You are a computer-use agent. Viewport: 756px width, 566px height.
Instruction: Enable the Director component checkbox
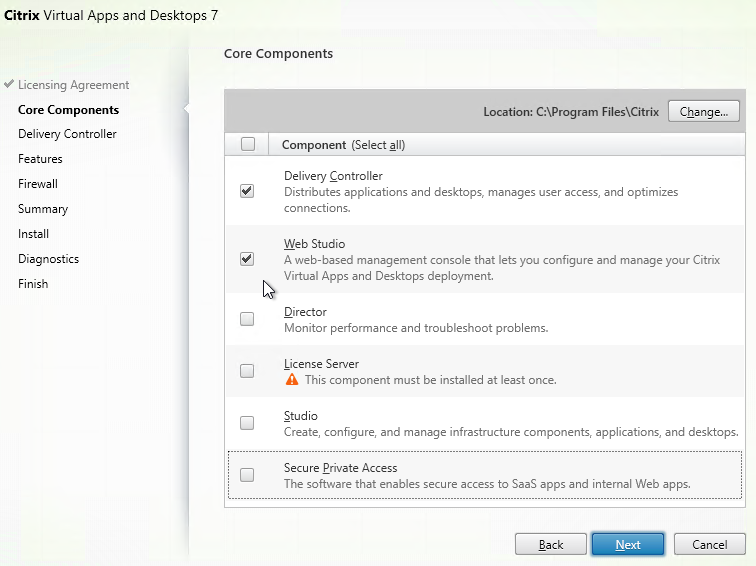(247, 319)
